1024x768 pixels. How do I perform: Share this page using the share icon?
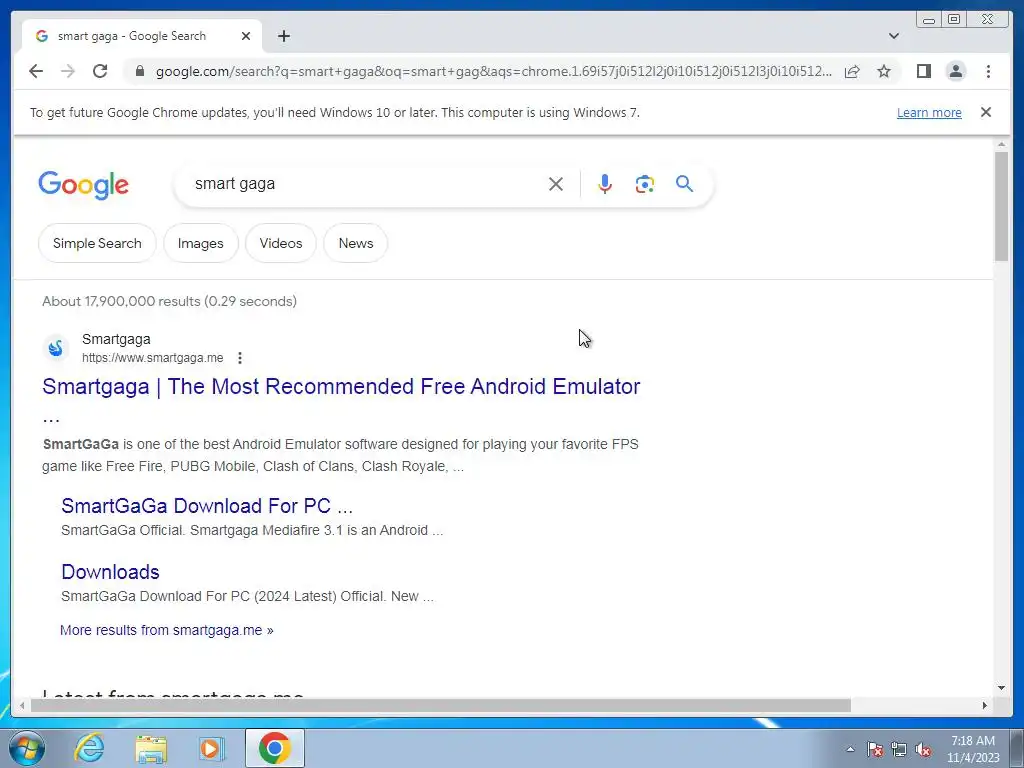point(852,71)
